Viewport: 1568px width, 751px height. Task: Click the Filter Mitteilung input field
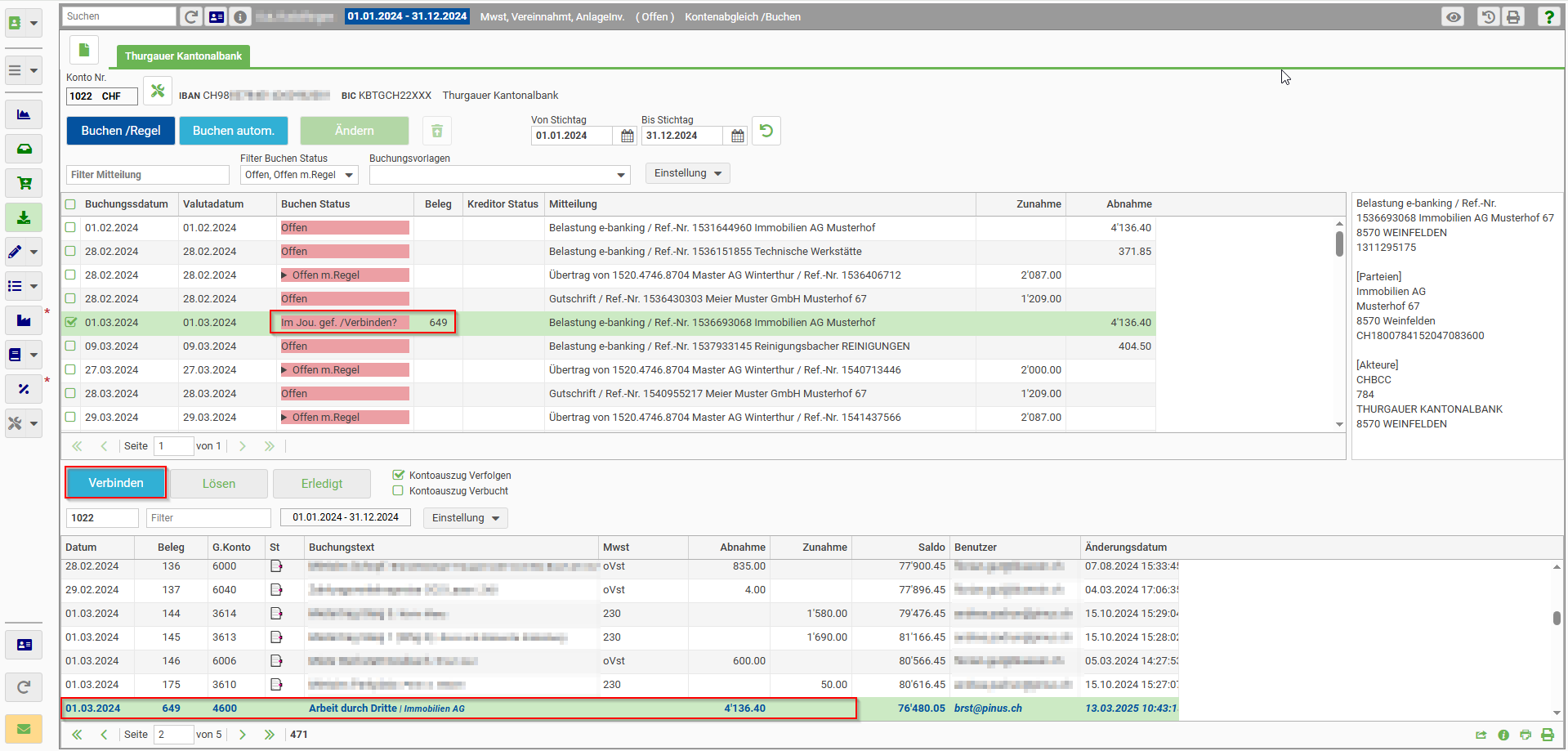click(x=147, y=175)
